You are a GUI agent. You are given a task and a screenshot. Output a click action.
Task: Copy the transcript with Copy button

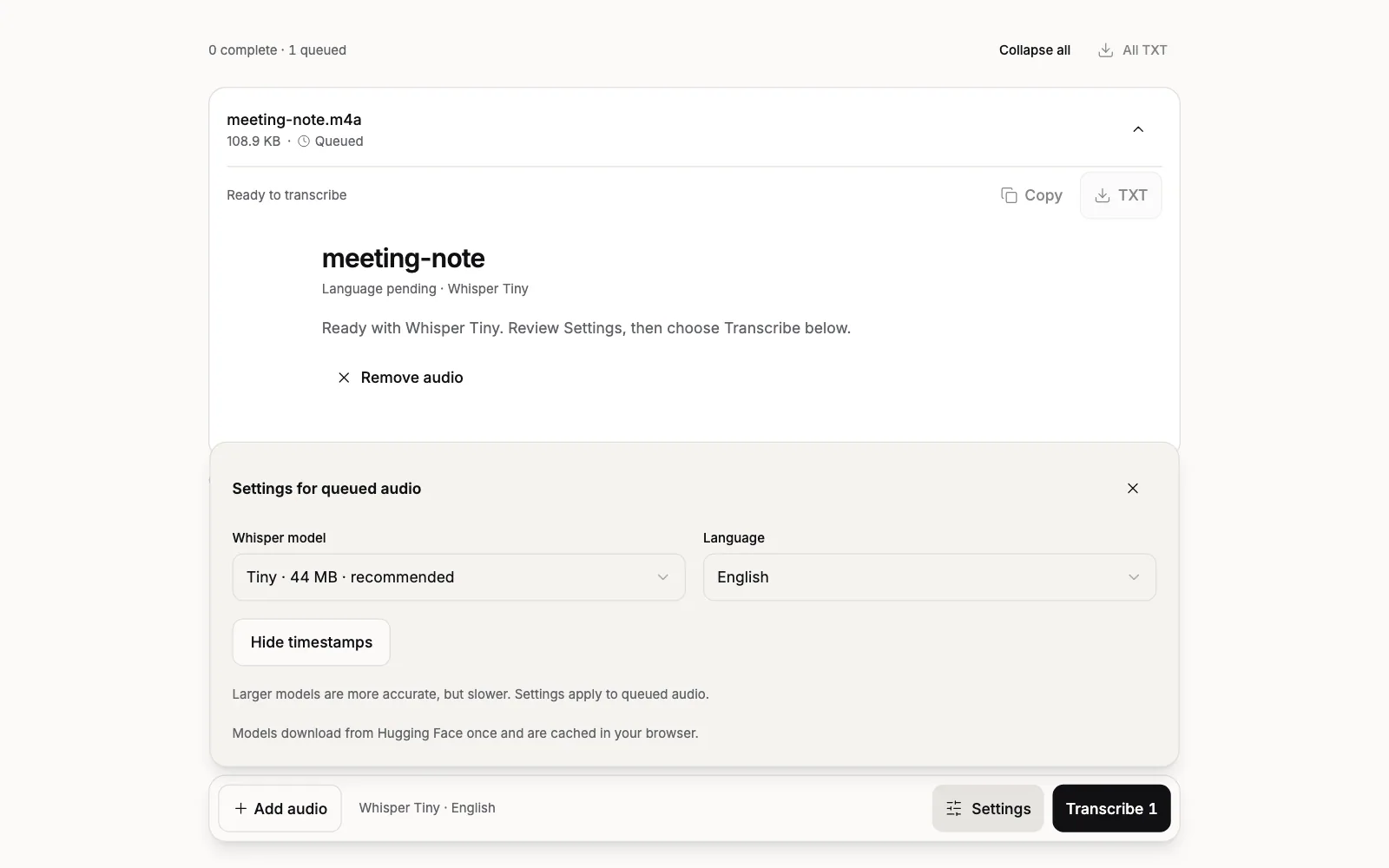point(1031,195)
